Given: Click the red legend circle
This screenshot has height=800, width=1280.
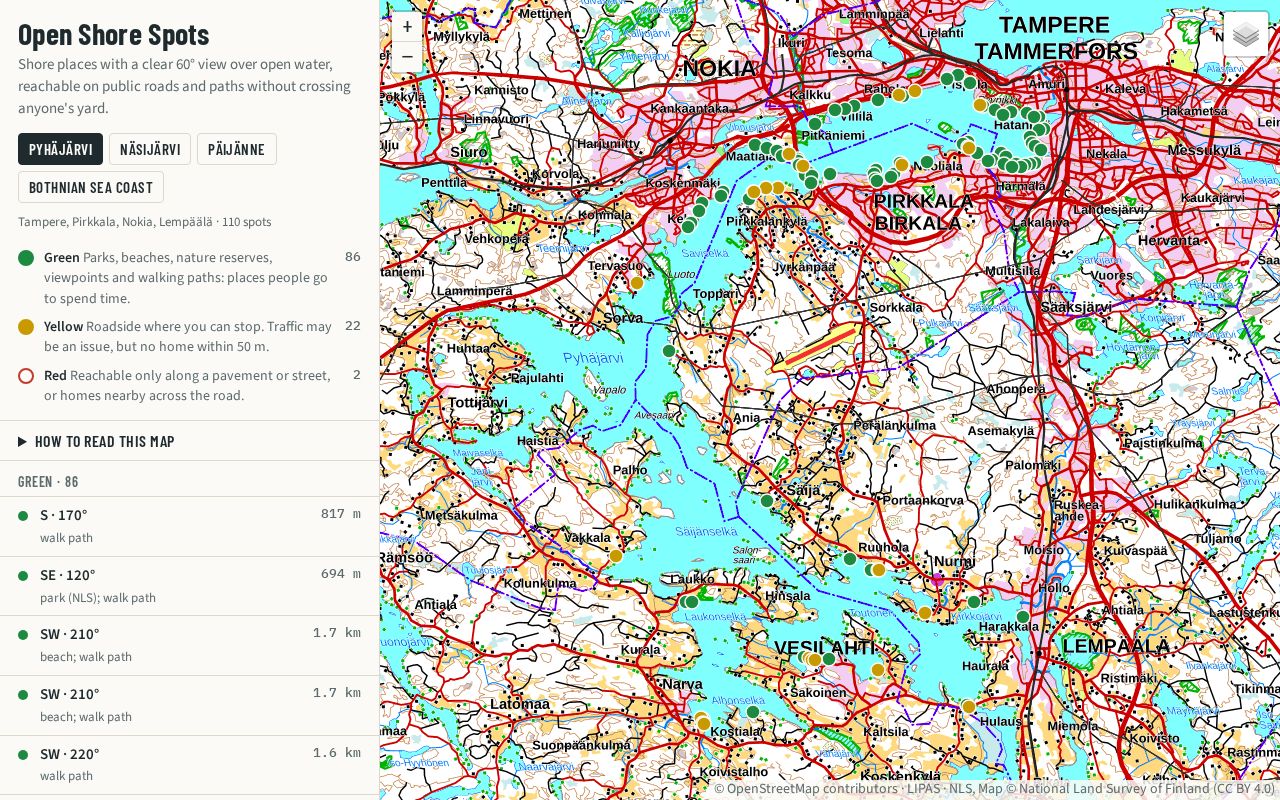Looking at the screenshot, I should [26, 376].
